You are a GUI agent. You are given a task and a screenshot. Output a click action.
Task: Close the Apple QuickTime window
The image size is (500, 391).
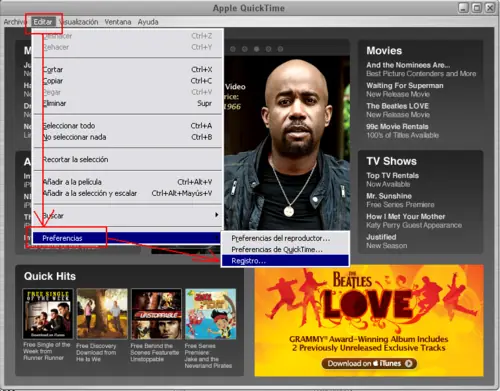point(490,8)
